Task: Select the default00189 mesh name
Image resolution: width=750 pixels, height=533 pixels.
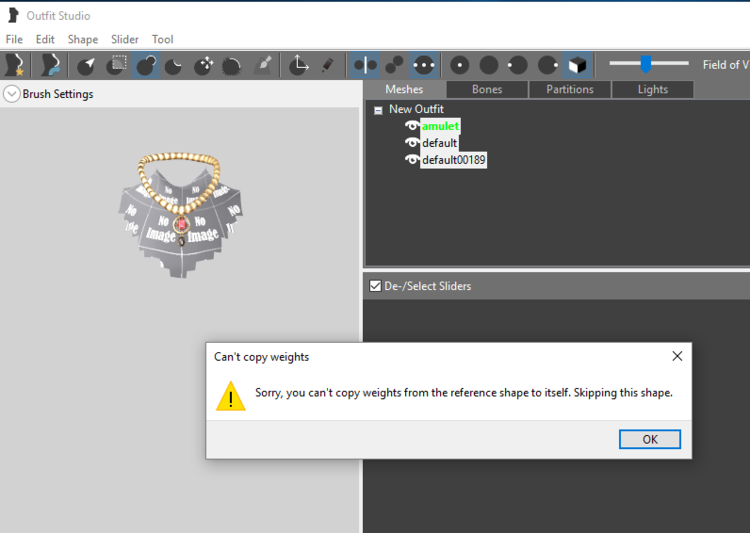Action: pyautogui.click(x=453, y=160)
